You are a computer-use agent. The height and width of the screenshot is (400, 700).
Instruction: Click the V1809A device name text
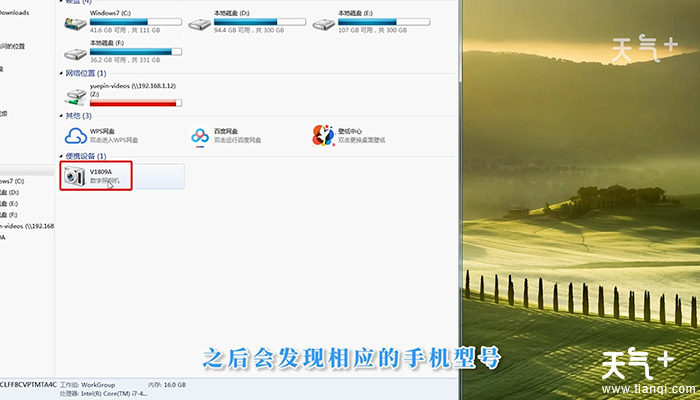pos(101,172)
